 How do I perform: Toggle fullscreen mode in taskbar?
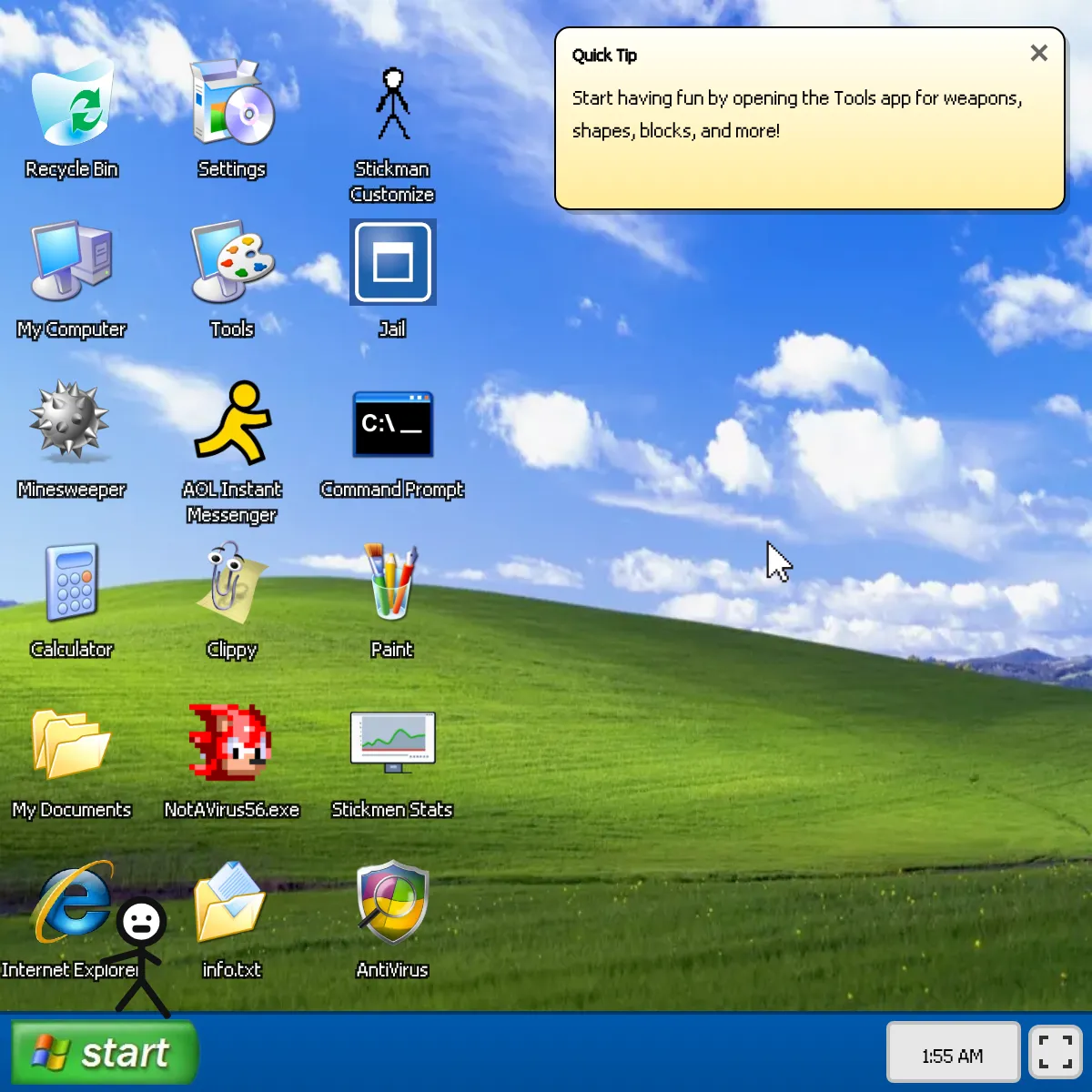(1055, 1052)
